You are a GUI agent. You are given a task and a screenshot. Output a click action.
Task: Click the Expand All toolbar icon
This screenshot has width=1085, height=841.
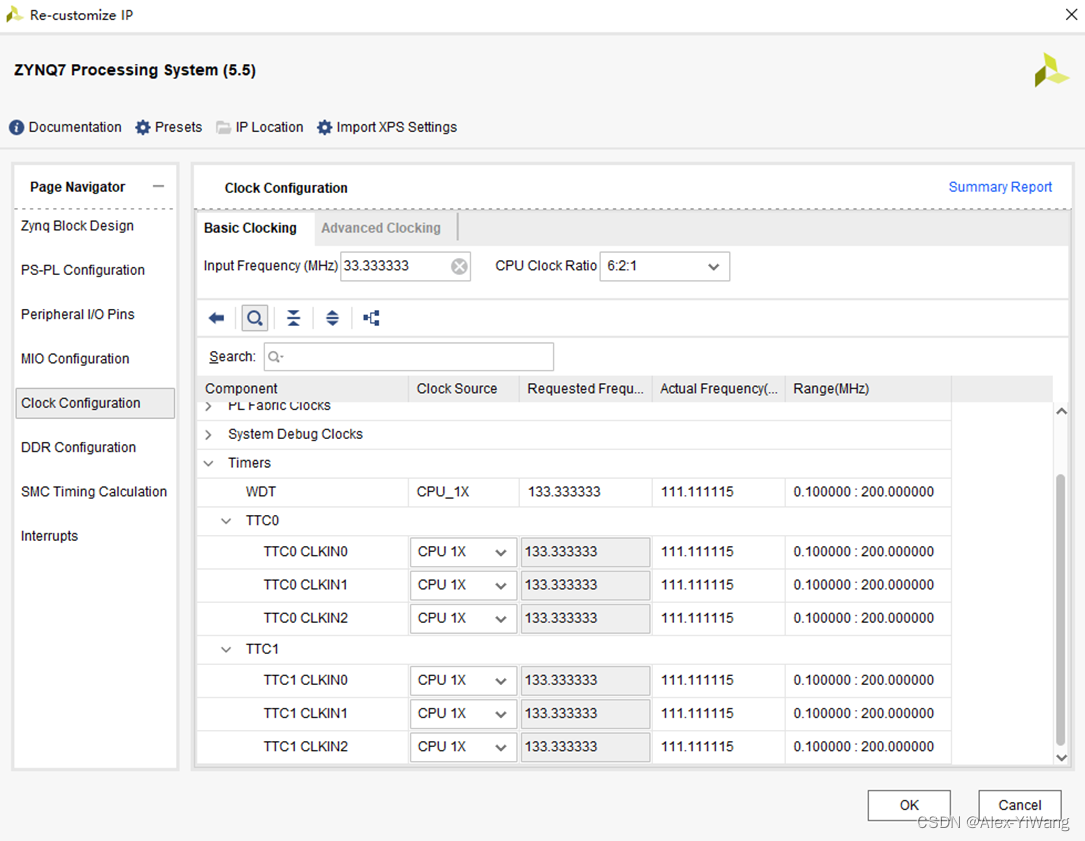(x=332, y=318)
